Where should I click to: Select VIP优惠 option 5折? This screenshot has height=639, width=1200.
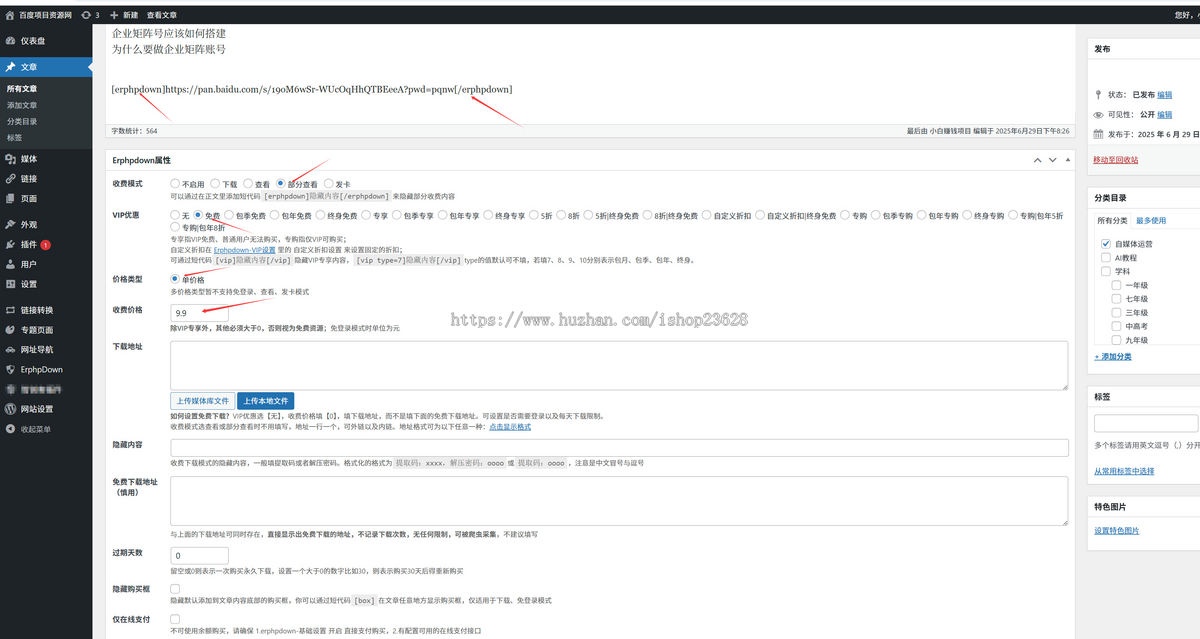(x=534, y=215)
